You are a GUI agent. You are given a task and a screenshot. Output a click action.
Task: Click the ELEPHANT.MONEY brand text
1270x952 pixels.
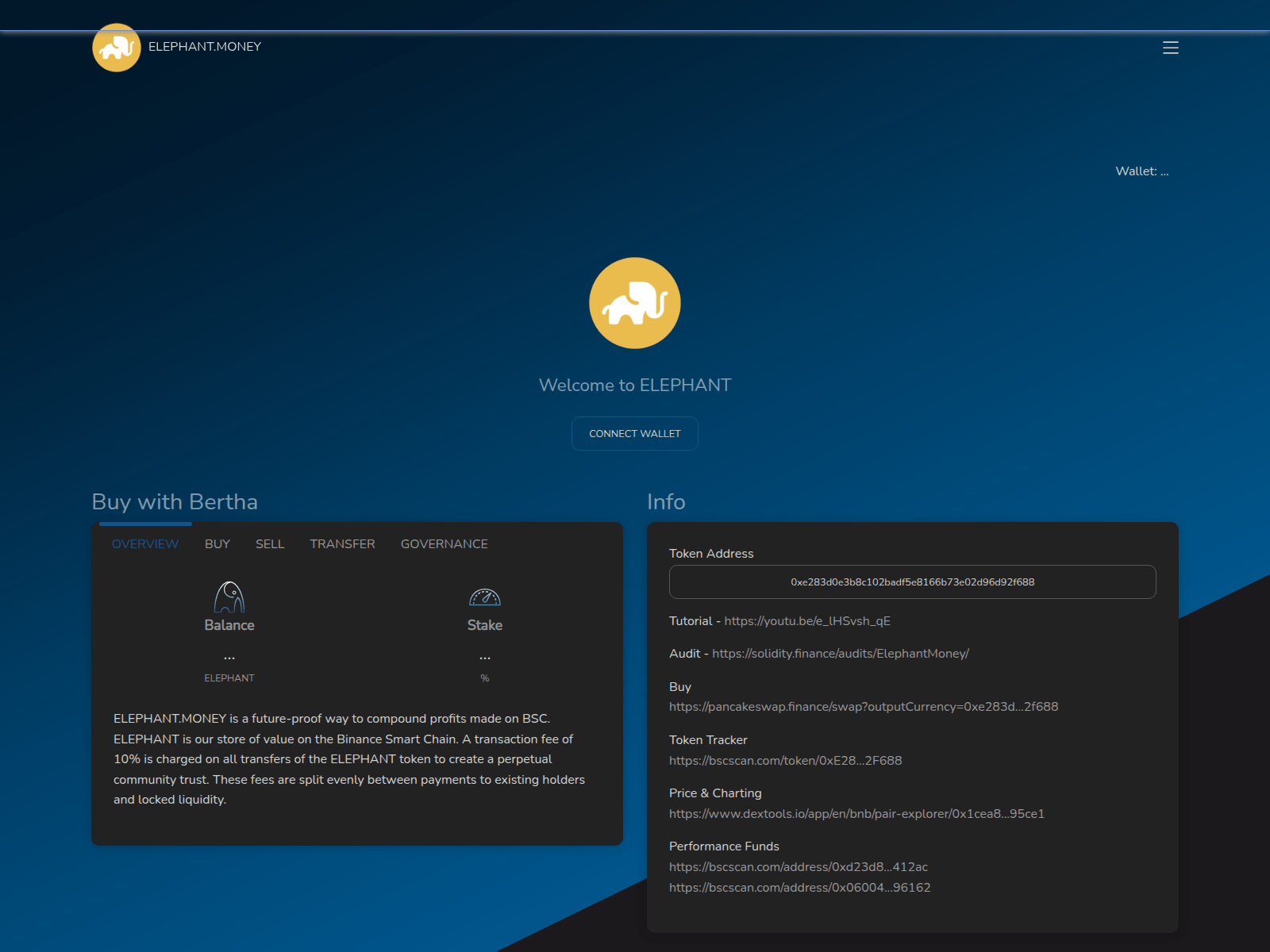205,47
